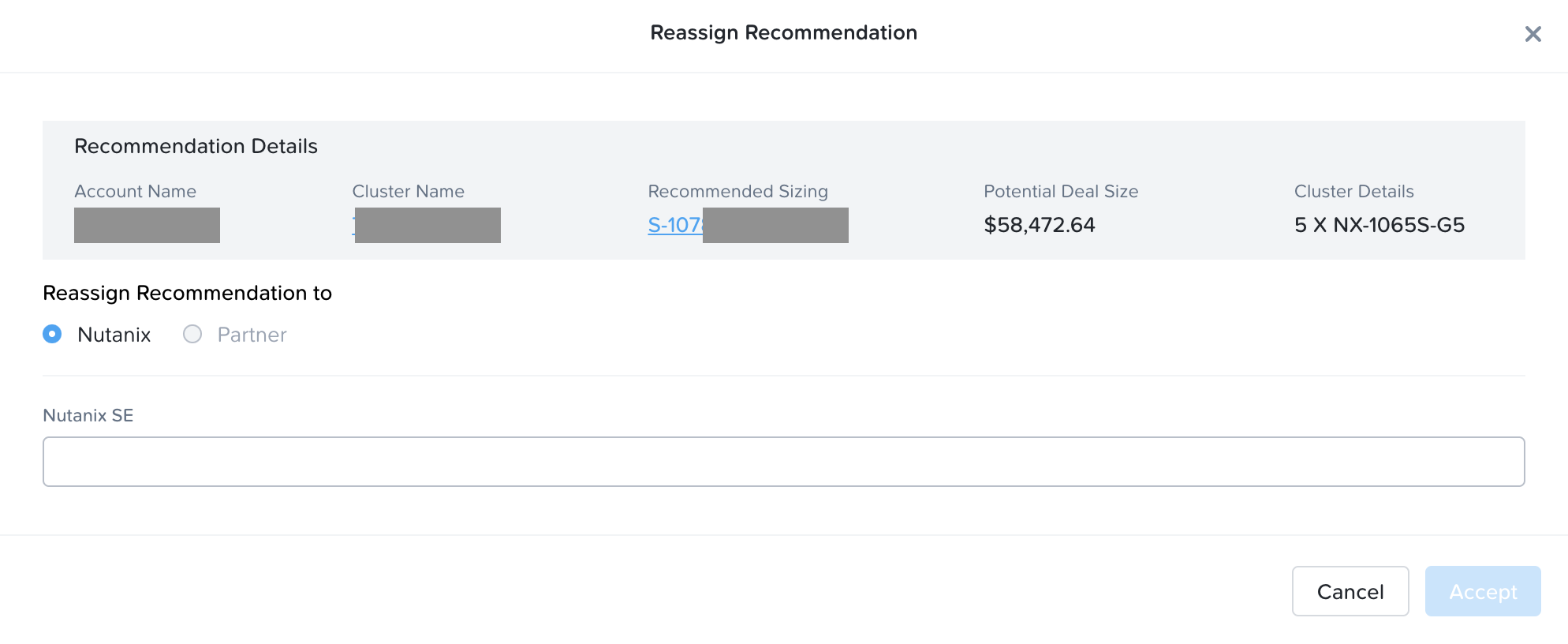Viewport: 1568px width, 644px height.
Task: Select the Partner radio button circle
Action: pyautogui.click(x=192, y=334)
